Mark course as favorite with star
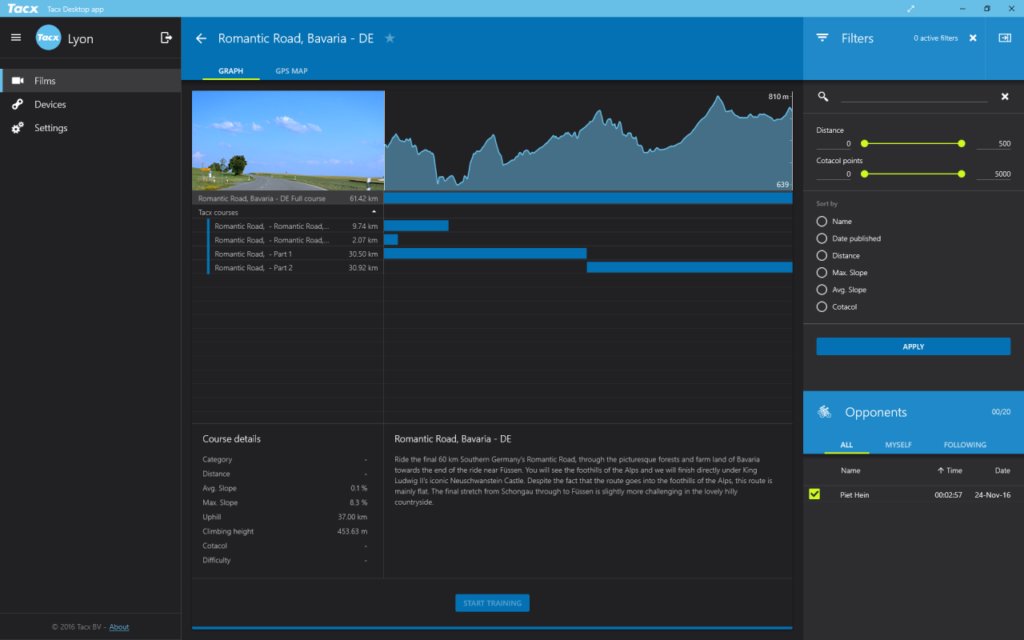The image size is (1024, 640). point(390,38)
